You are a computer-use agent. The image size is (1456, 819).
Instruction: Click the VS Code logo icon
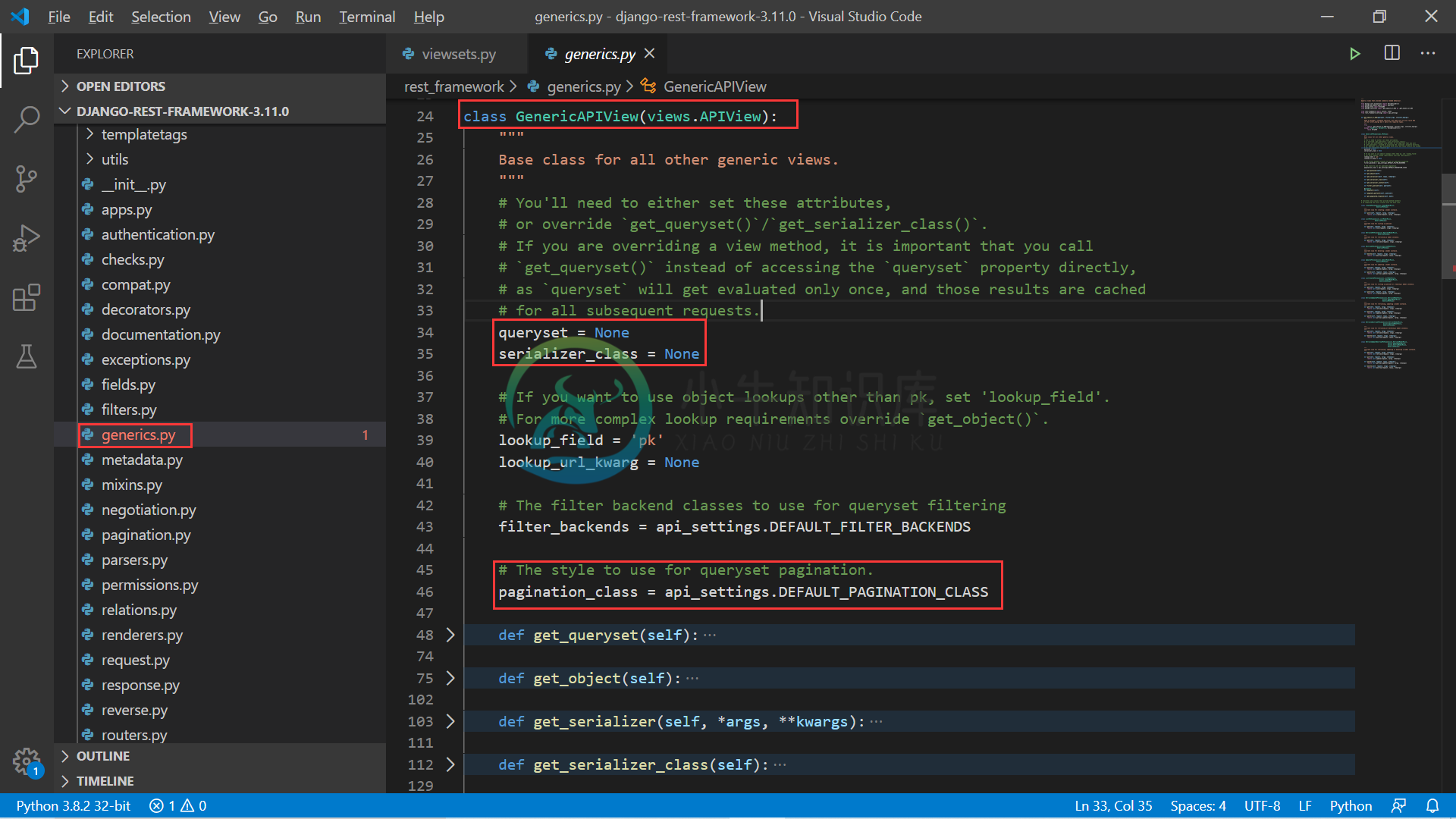click(x=20, y=16)
